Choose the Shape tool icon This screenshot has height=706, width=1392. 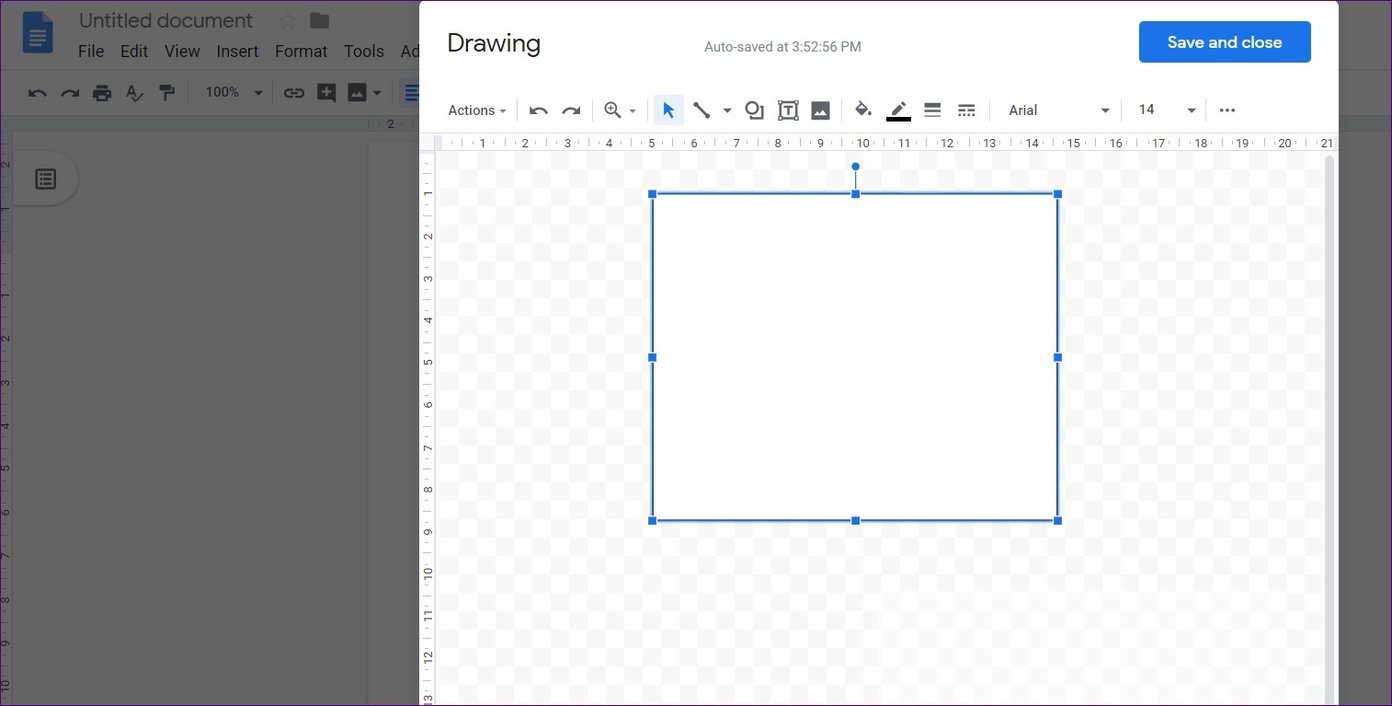pyautogui.click(x=754, y=110)
